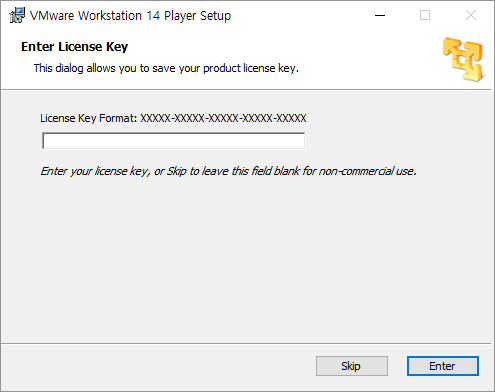Click the empty footer area left of Skip
This screenshot has height=392, width=495.
157,366
